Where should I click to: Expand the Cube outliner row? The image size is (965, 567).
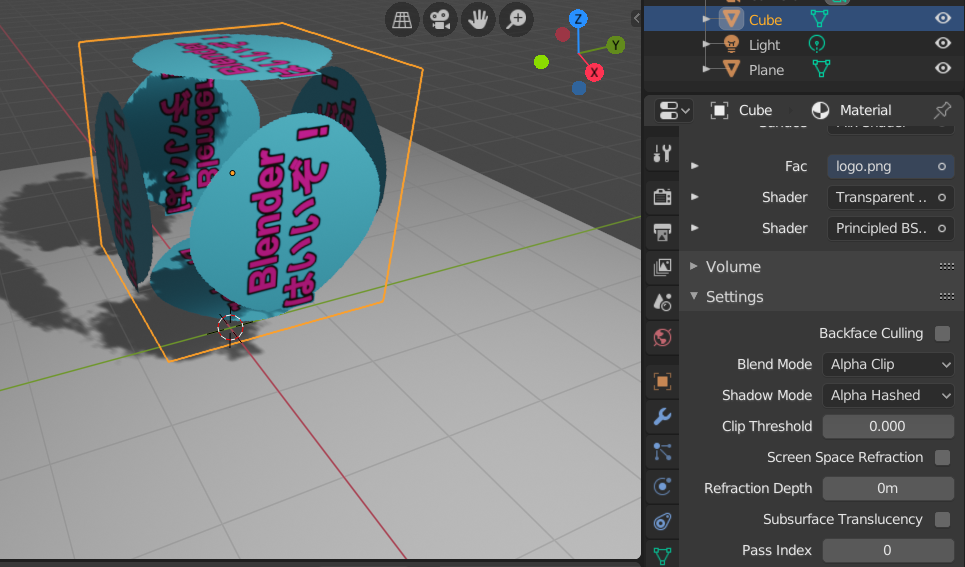click(707, 19)
